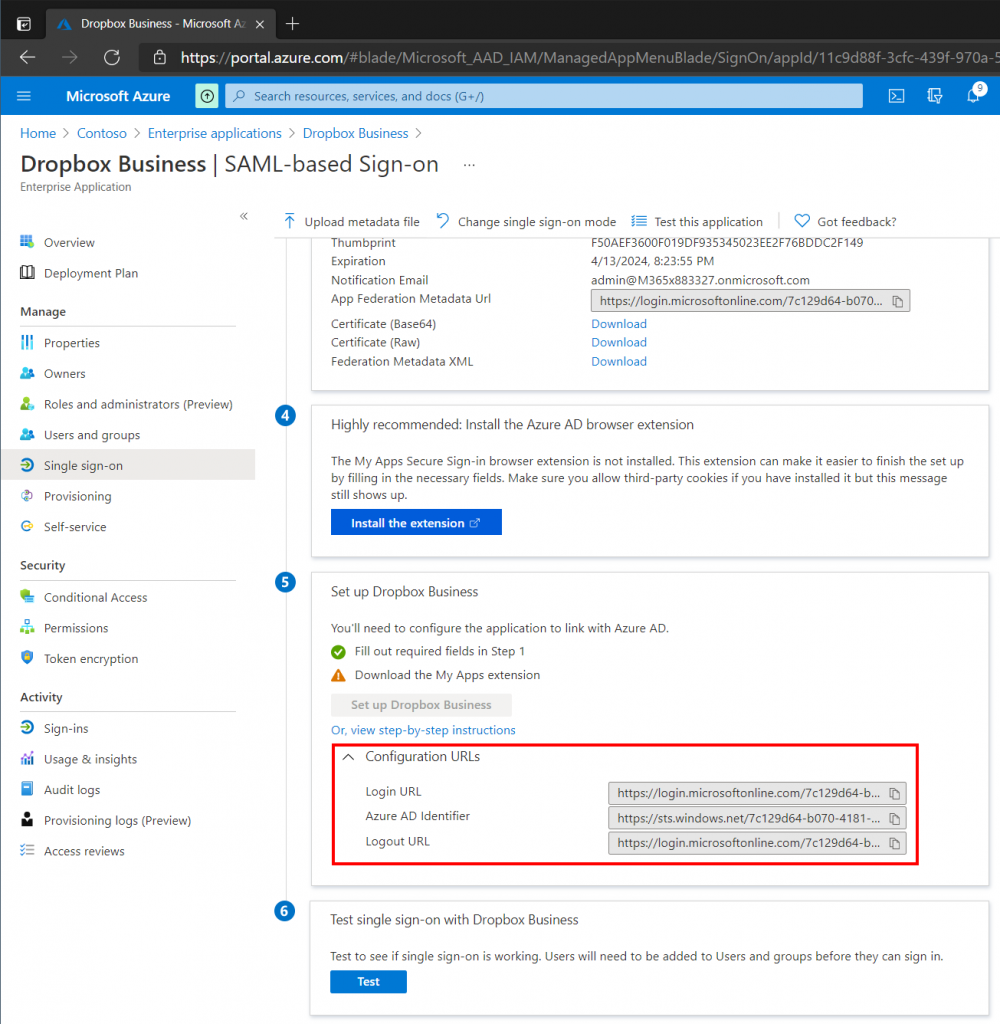Screen dimensions: 1000x1024
Task: Click the Provisioning icon in the sidebar
Action: 27,496
